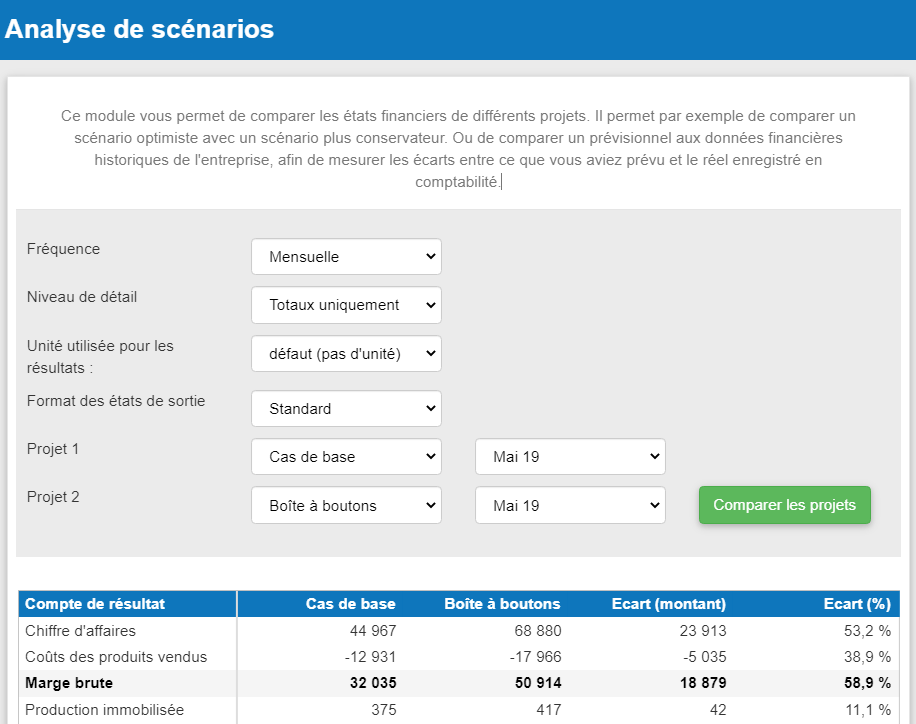The height and width of the screenshot is (724, 916).
Task: Expand the results unit dropdown
Action: 346,354
